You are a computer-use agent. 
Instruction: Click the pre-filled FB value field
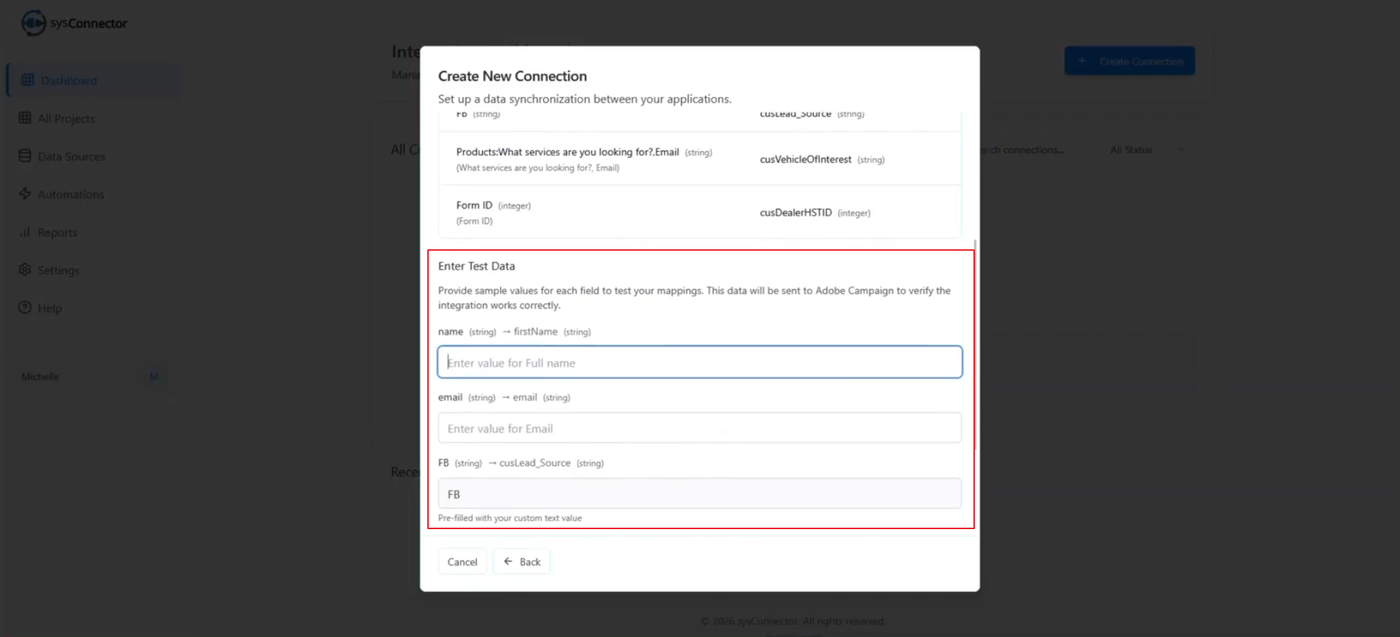[699, 494]
